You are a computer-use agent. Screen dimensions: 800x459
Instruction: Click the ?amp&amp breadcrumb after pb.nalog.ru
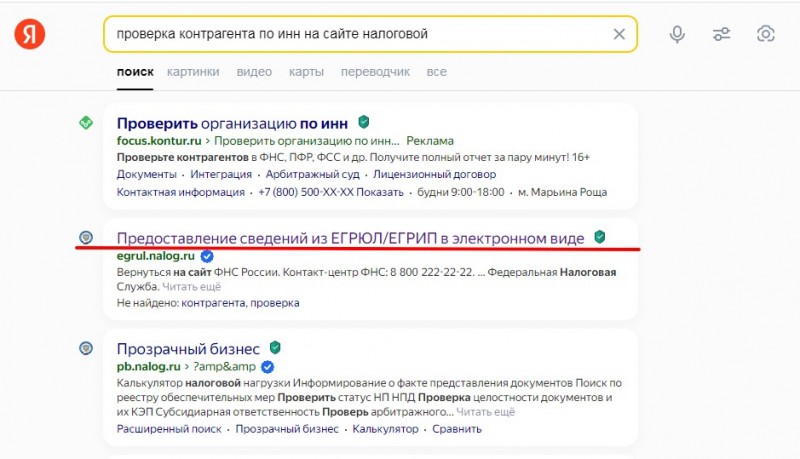point(224,367)
